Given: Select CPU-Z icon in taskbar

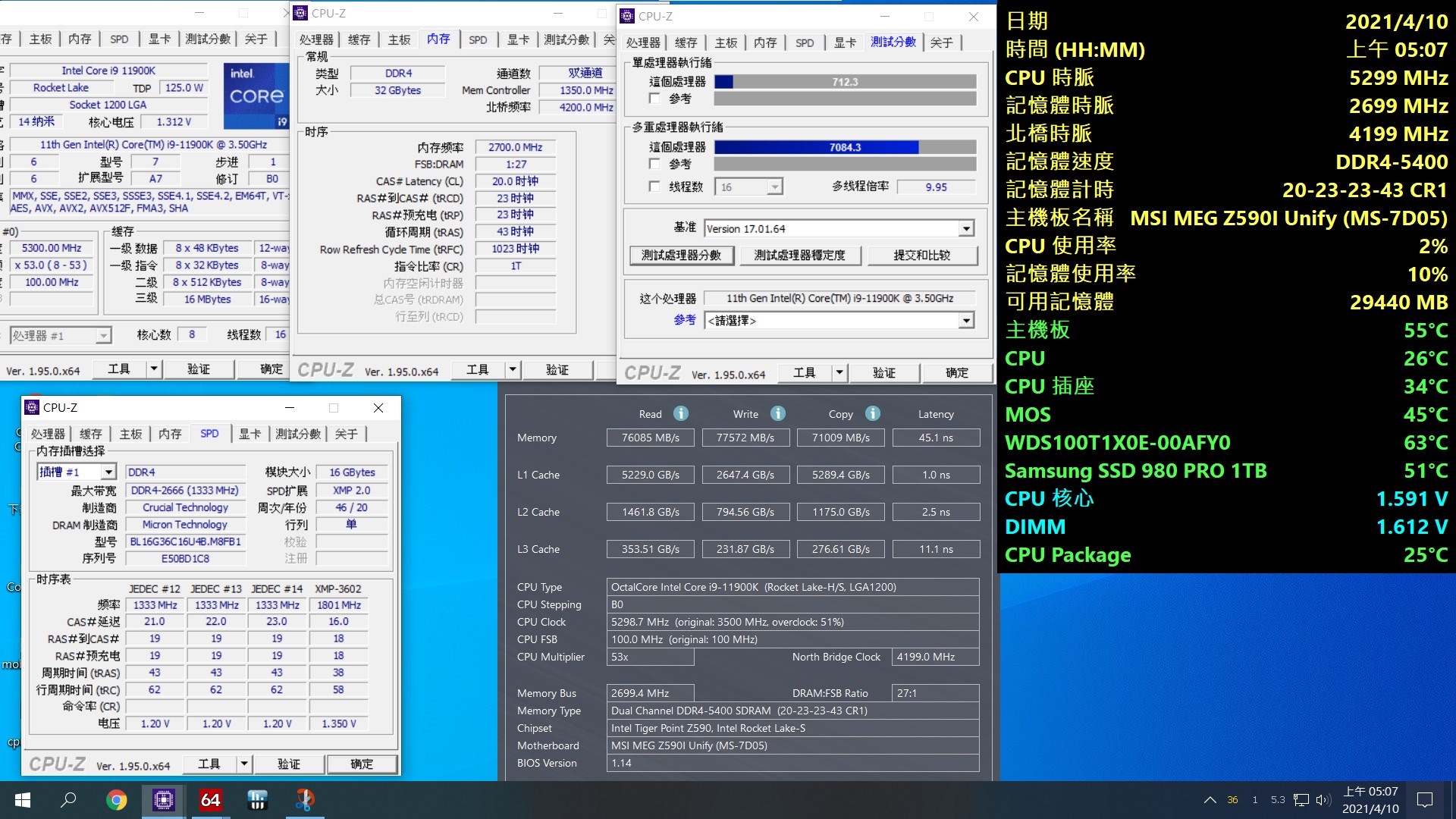Looking at the screenshot, I should coord(163,800).
